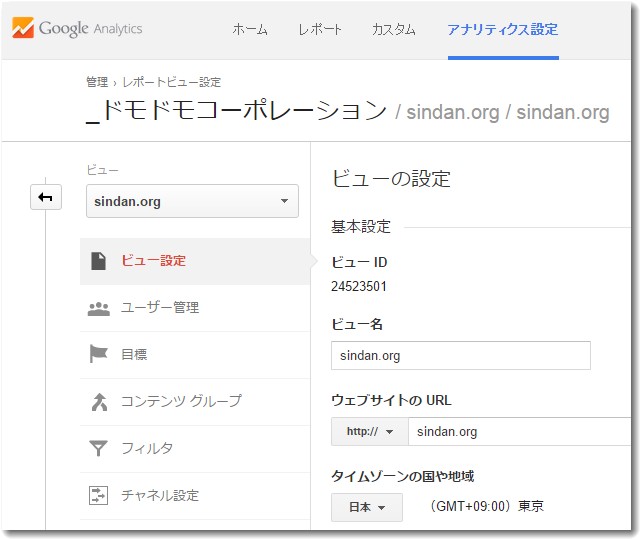Open フィルタ in the sidebar
Viewport: 640px width, 539px height.
(195, 449)
